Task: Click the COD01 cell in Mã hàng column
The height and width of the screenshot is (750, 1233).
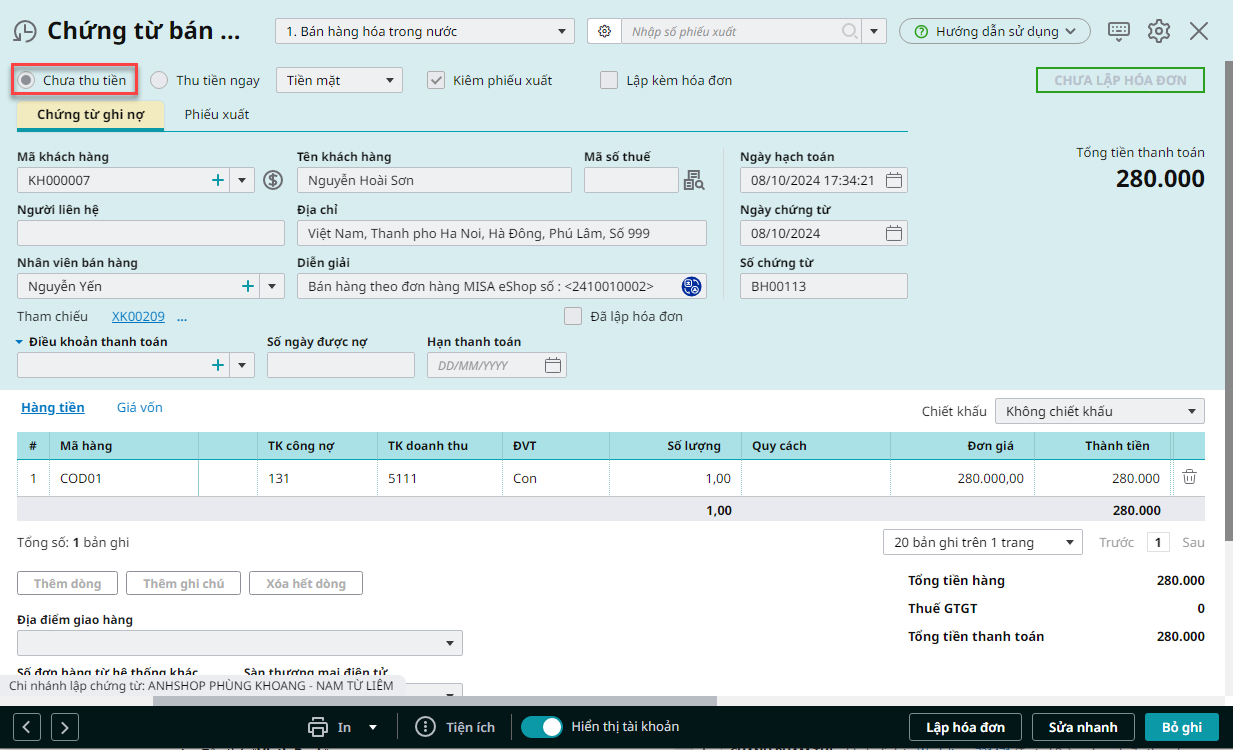Action: 125,478
